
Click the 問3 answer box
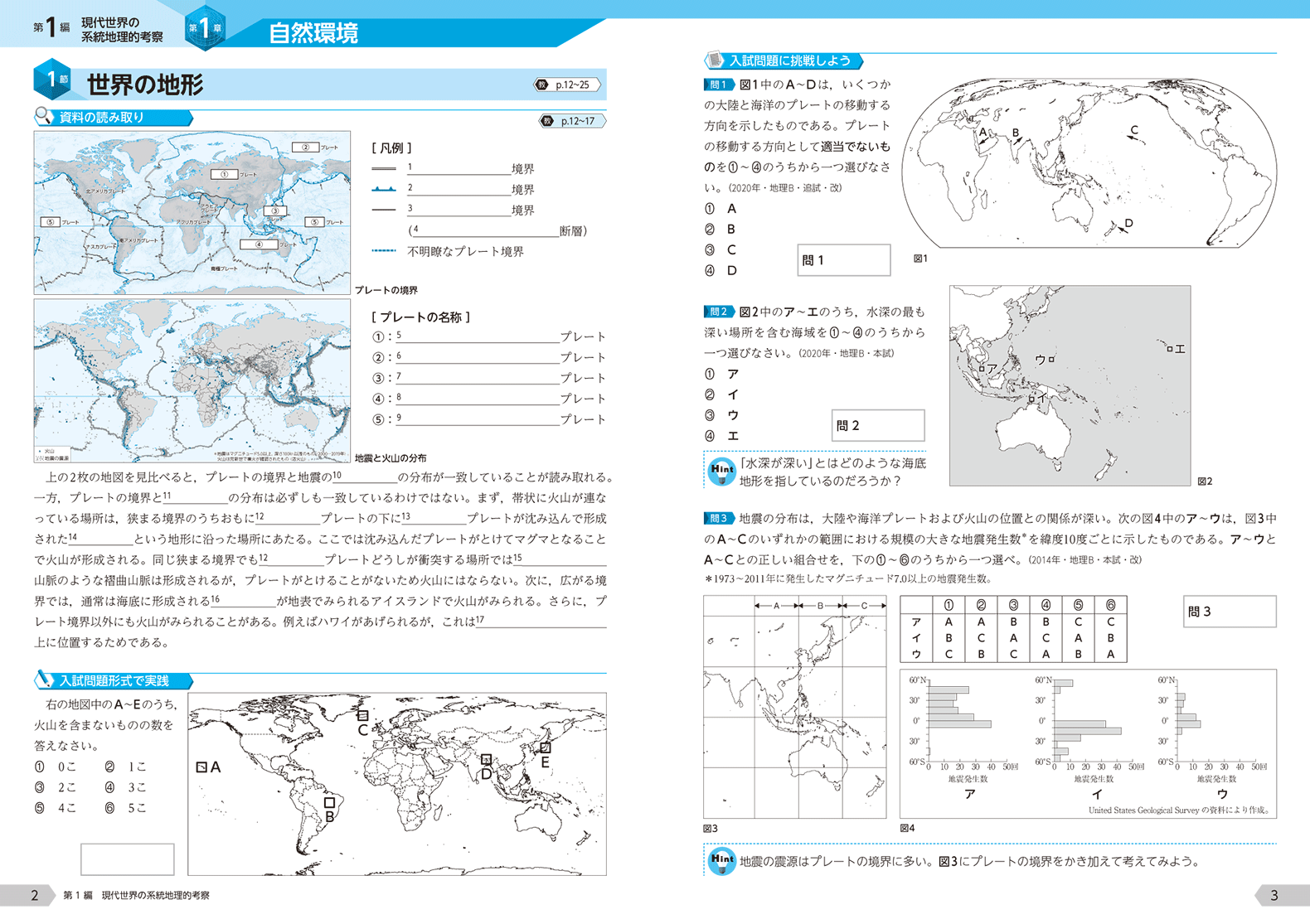point(1229,612)
